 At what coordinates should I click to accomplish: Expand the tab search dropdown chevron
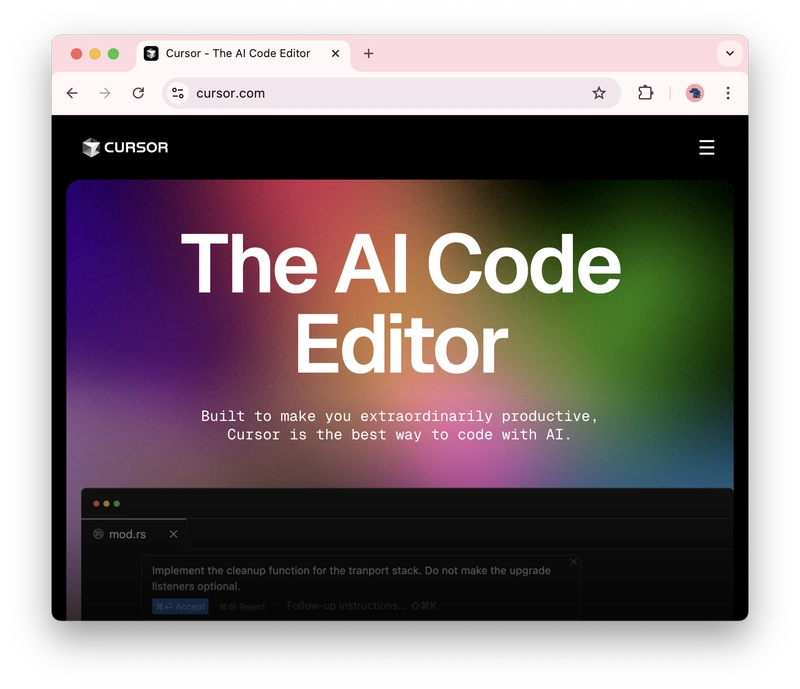click(x=730, y=54)
